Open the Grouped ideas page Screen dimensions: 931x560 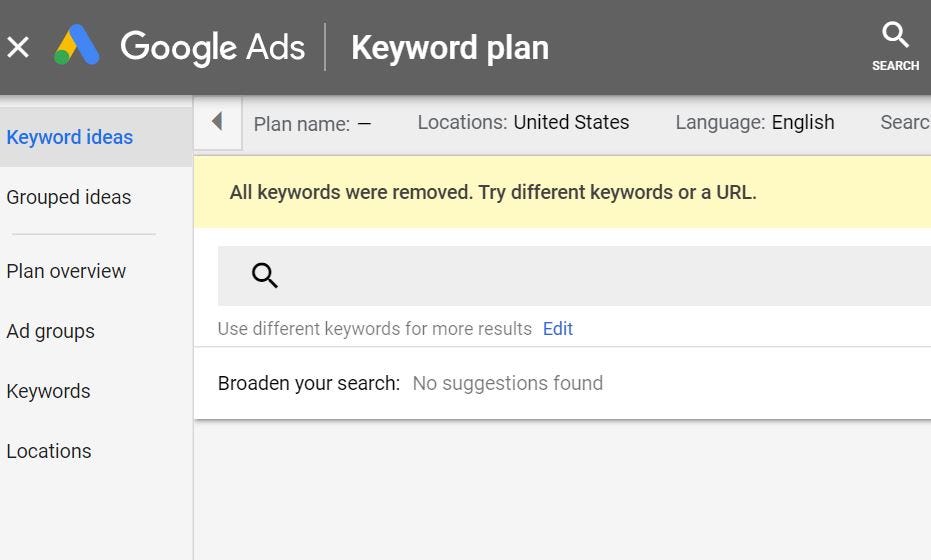coord(69,197)
